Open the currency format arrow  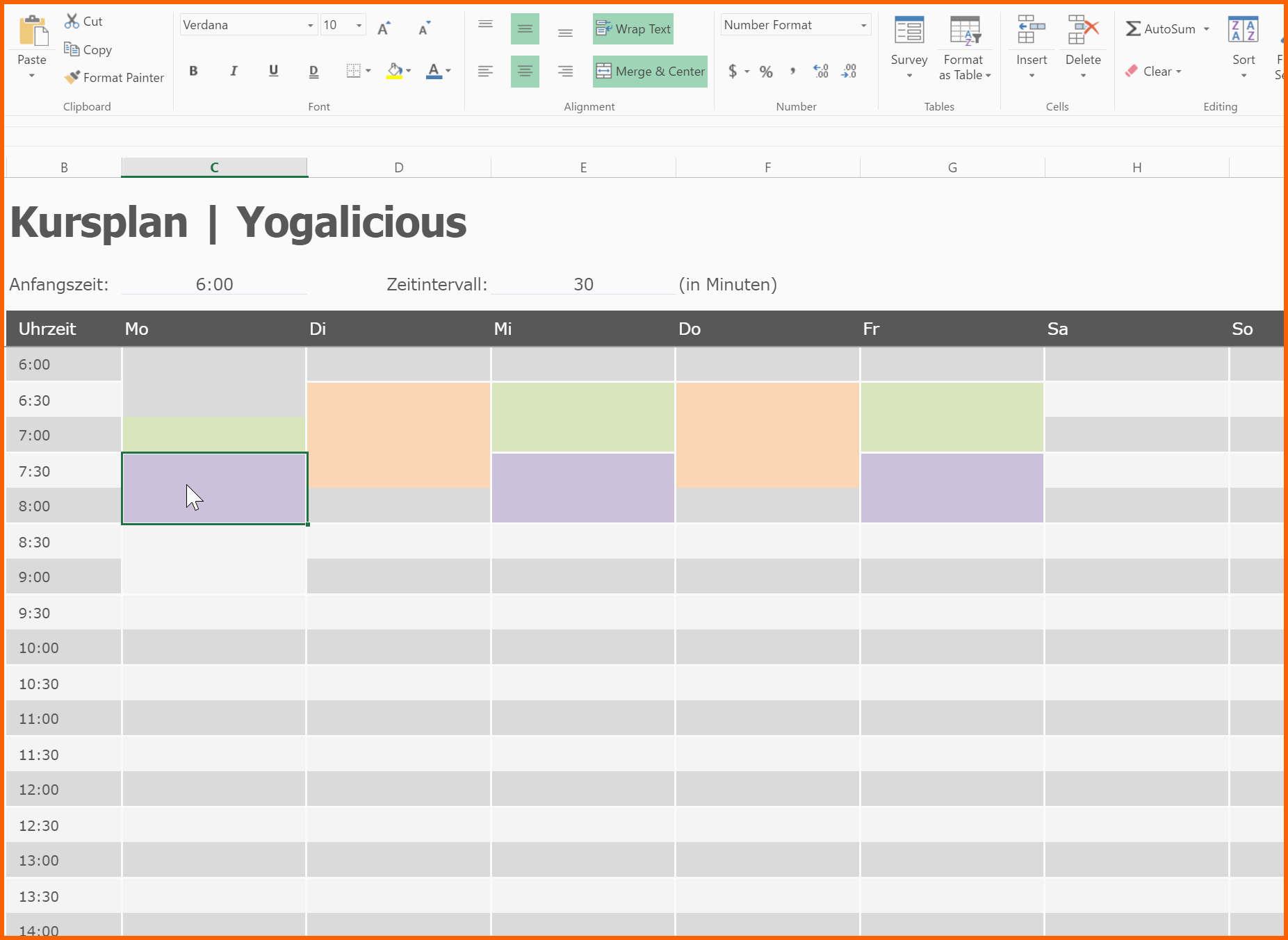pyautogui.click(x=747, y=71)
